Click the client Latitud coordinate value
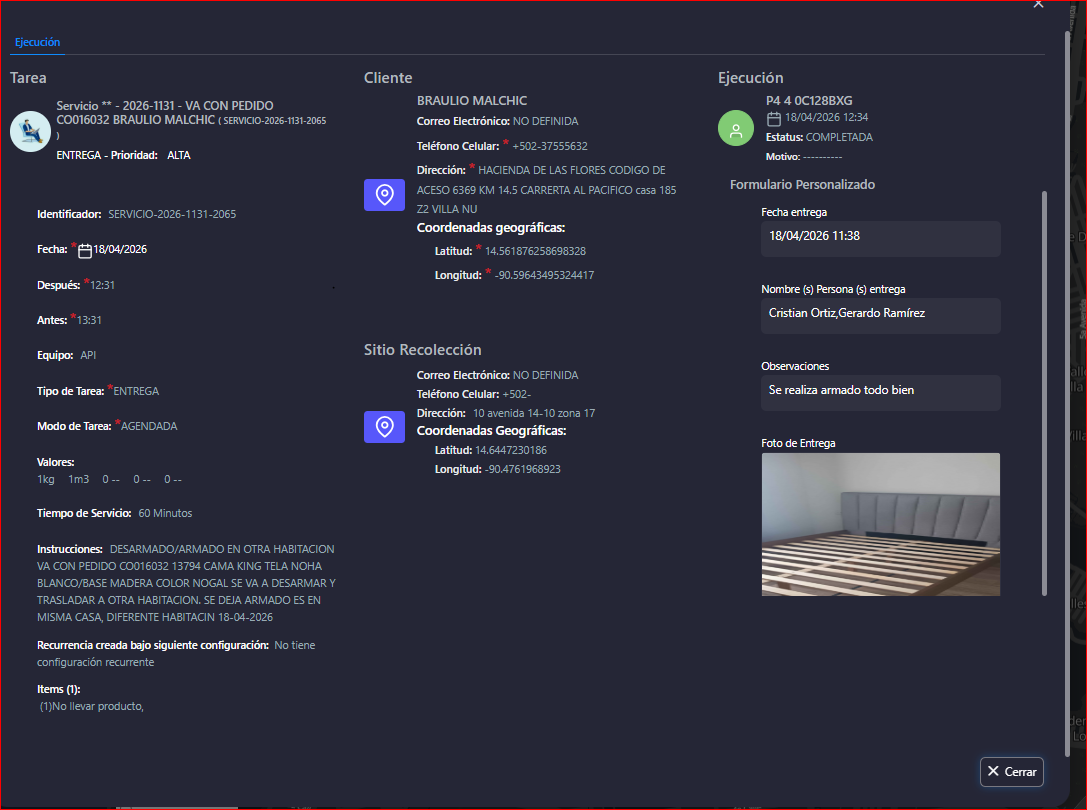Image resolution: width=1087 pixels, height=810 pixels. 535,251
